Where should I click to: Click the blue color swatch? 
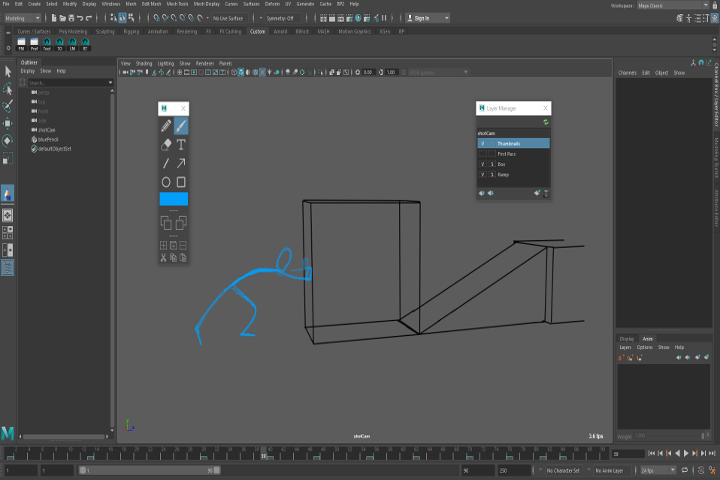pos(174,199)
